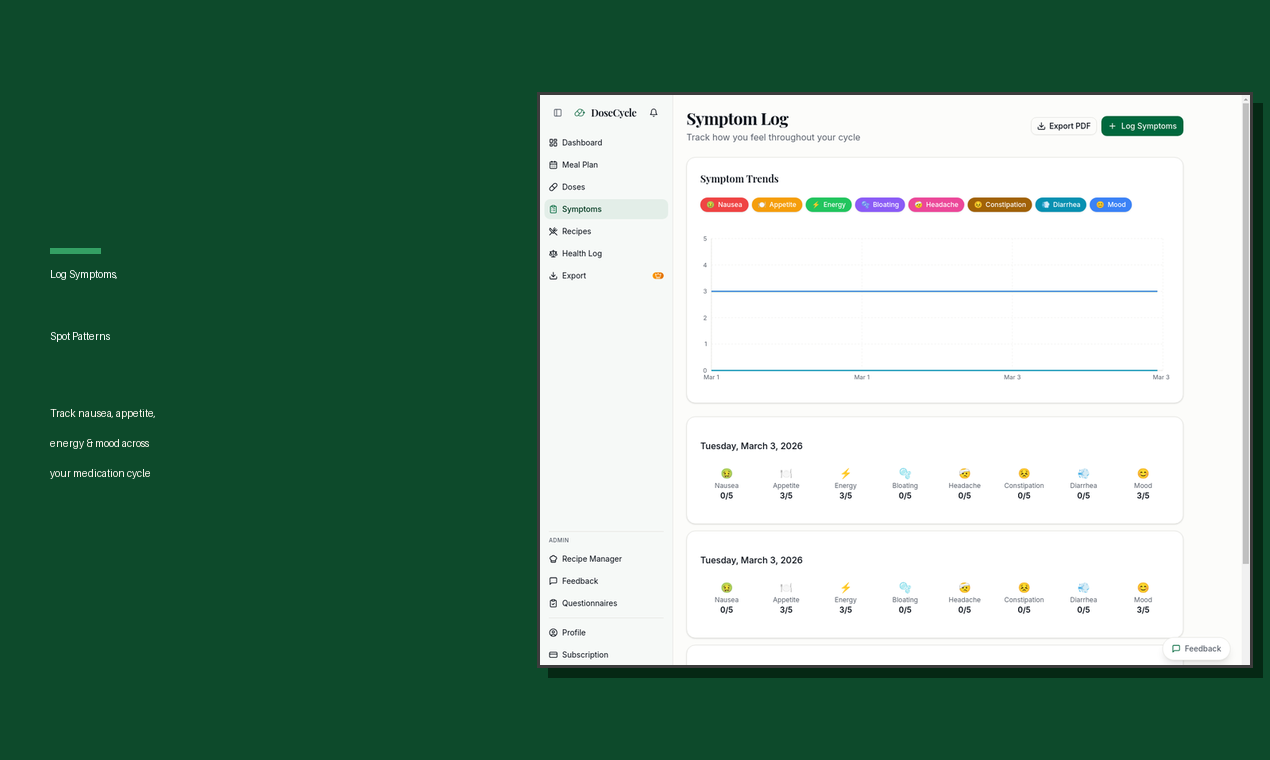Open the Profile page
Screen dimensions: 1270x760
[606, 633]
